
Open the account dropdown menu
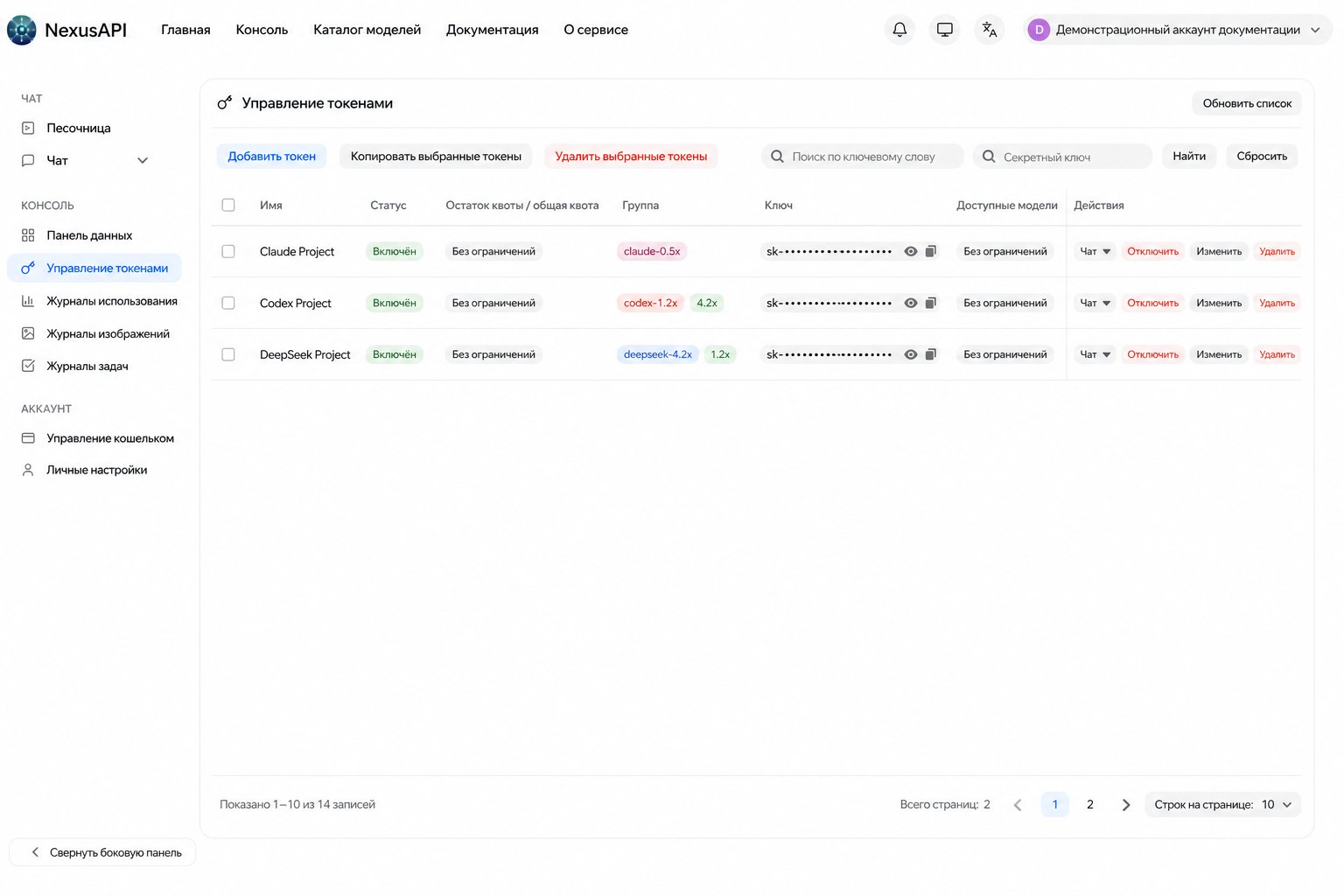1178,30
